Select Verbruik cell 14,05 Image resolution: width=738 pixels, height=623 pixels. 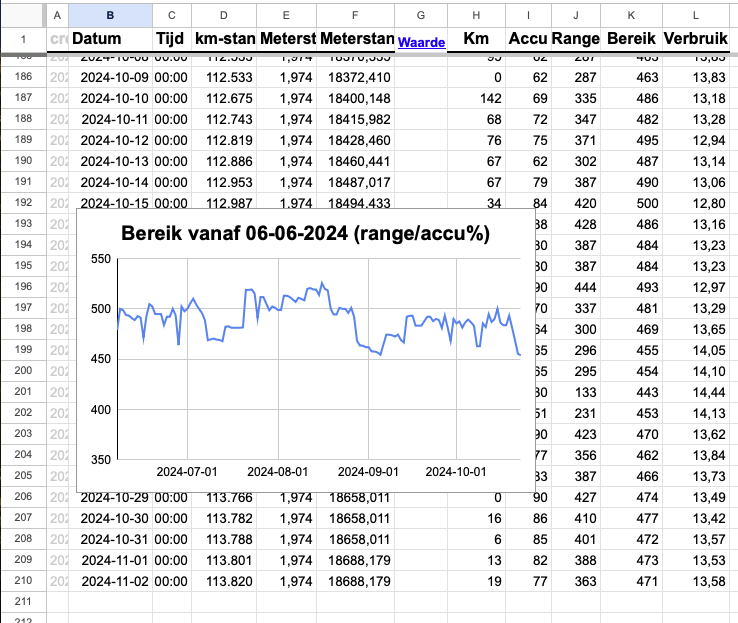696,350
